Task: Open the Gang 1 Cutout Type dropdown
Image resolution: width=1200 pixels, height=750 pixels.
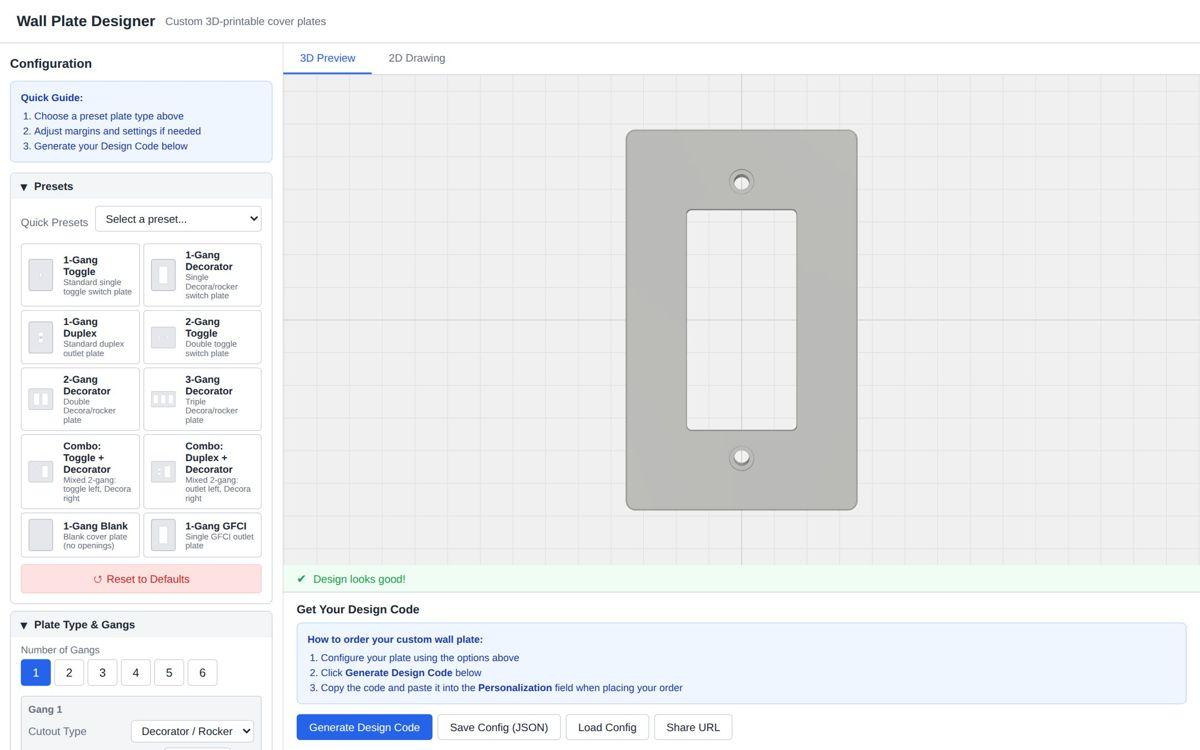Action: (192, 731)
